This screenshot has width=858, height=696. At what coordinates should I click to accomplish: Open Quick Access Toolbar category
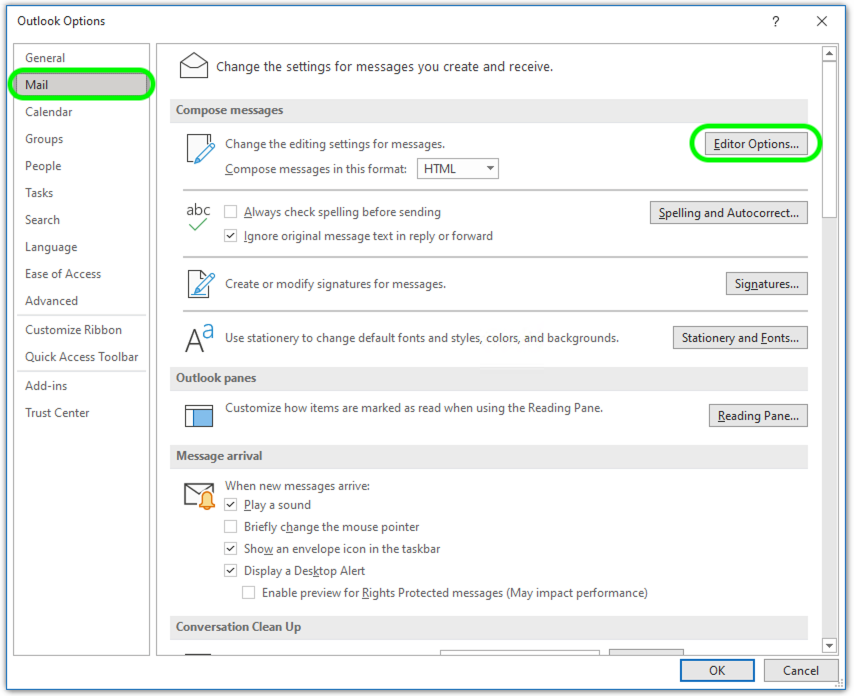coord(81,357)
